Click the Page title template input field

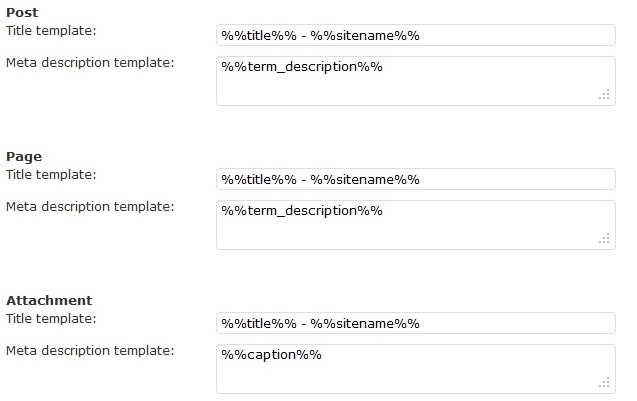(415, 179)
